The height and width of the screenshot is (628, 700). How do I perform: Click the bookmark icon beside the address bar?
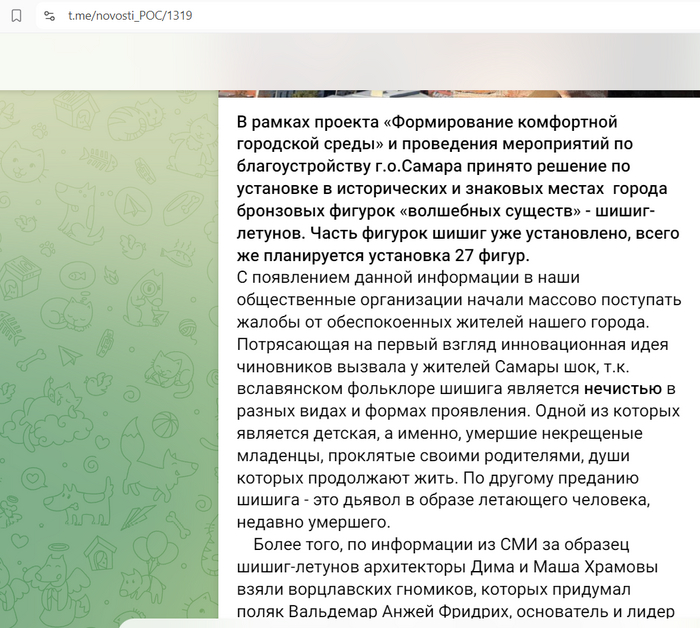(x=17, y=16)
